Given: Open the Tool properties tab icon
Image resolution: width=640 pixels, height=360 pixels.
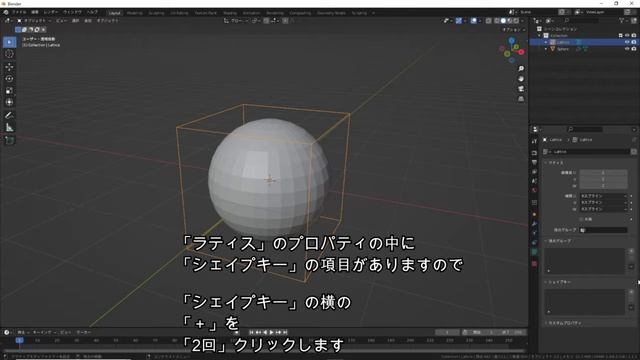Looking at the screenshot, I should (x=534, y=141).
